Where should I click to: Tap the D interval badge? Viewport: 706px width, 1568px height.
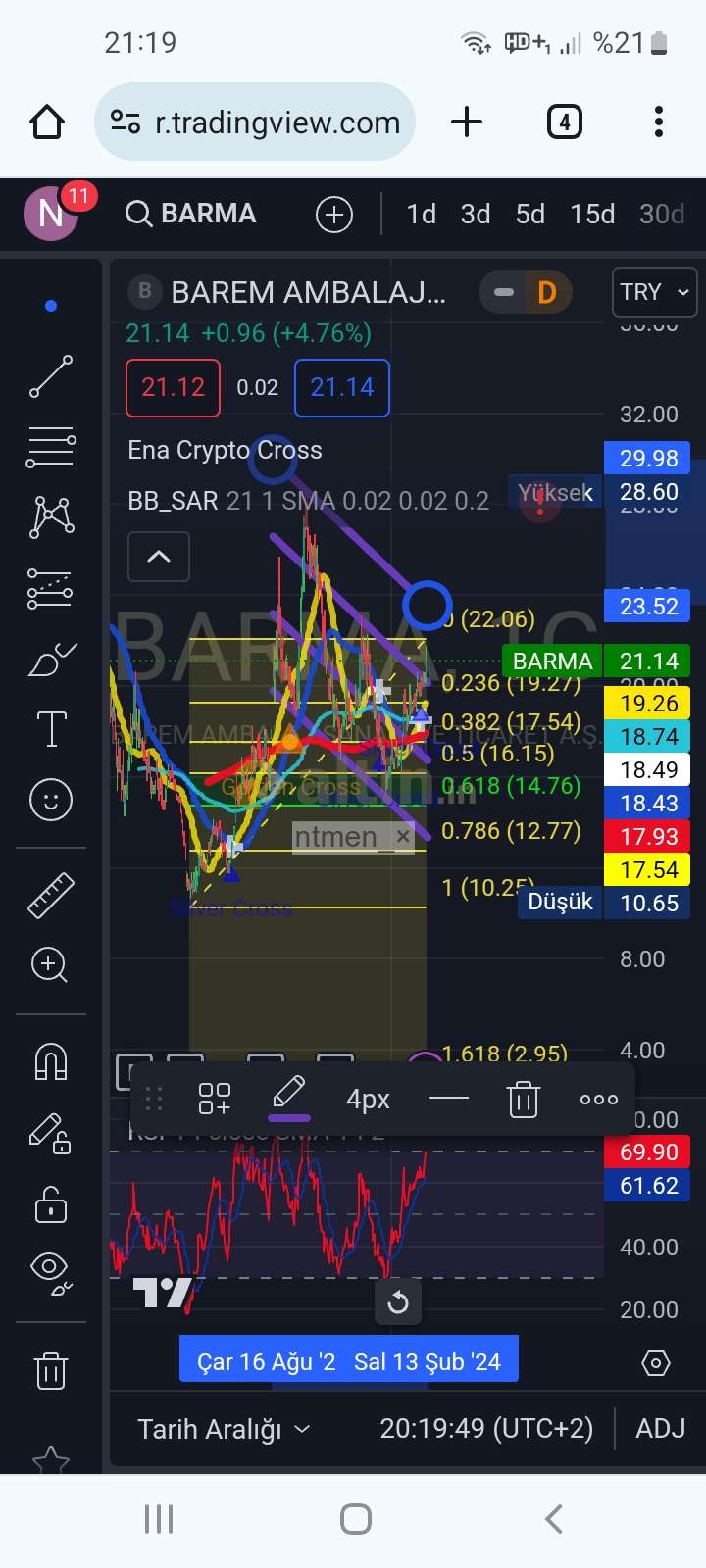pyautogui.click(x=547, y=292)
